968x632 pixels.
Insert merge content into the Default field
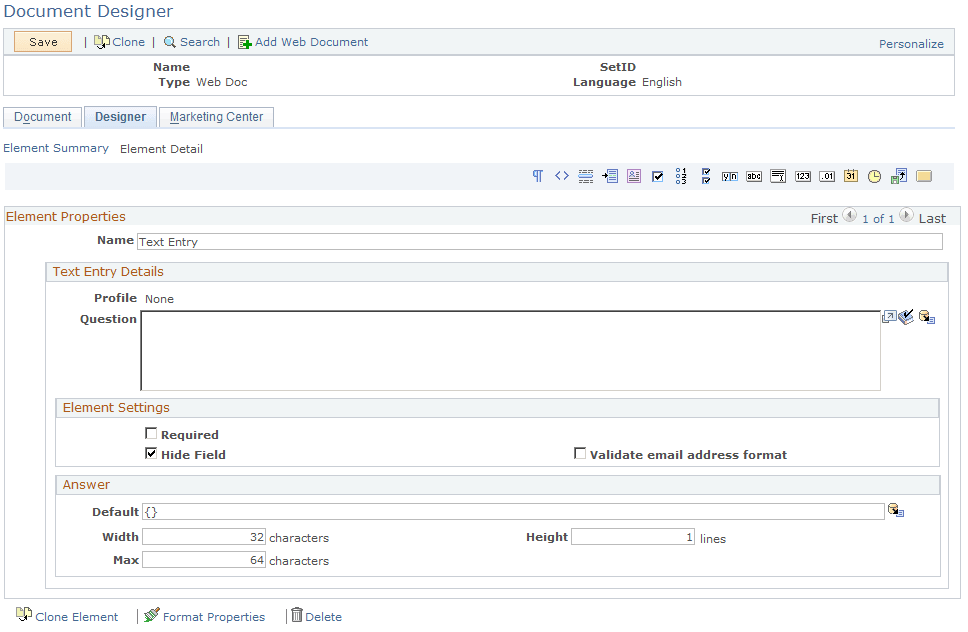coord(895,510)
